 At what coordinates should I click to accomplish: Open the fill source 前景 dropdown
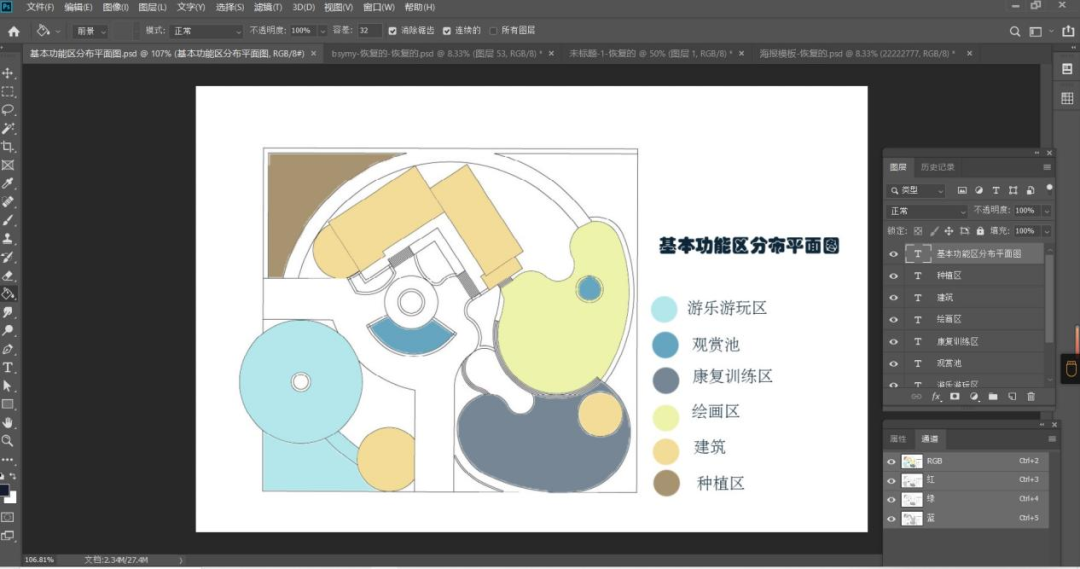(x=91, y=31)
